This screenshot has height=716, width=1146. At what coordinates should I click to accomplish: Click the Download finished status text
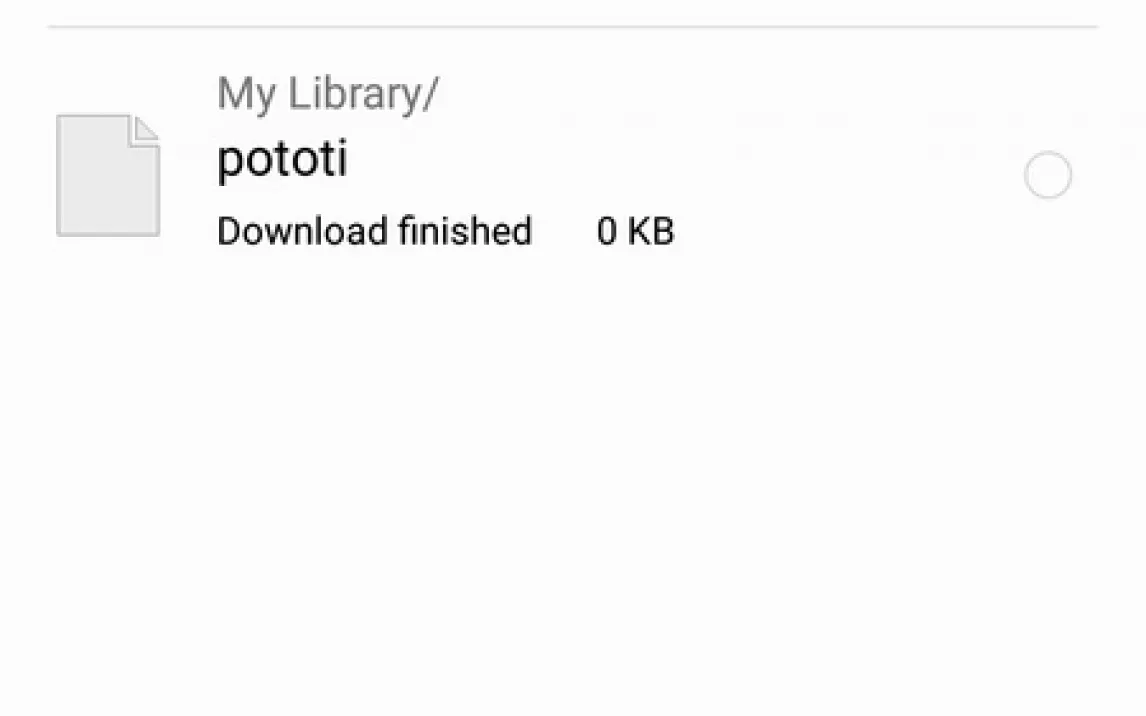coord(374,231)
